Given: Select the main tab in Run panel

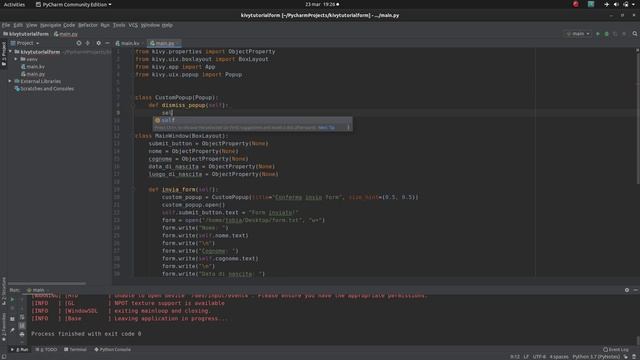Looking at the screenshot, I should click(36, 290).
